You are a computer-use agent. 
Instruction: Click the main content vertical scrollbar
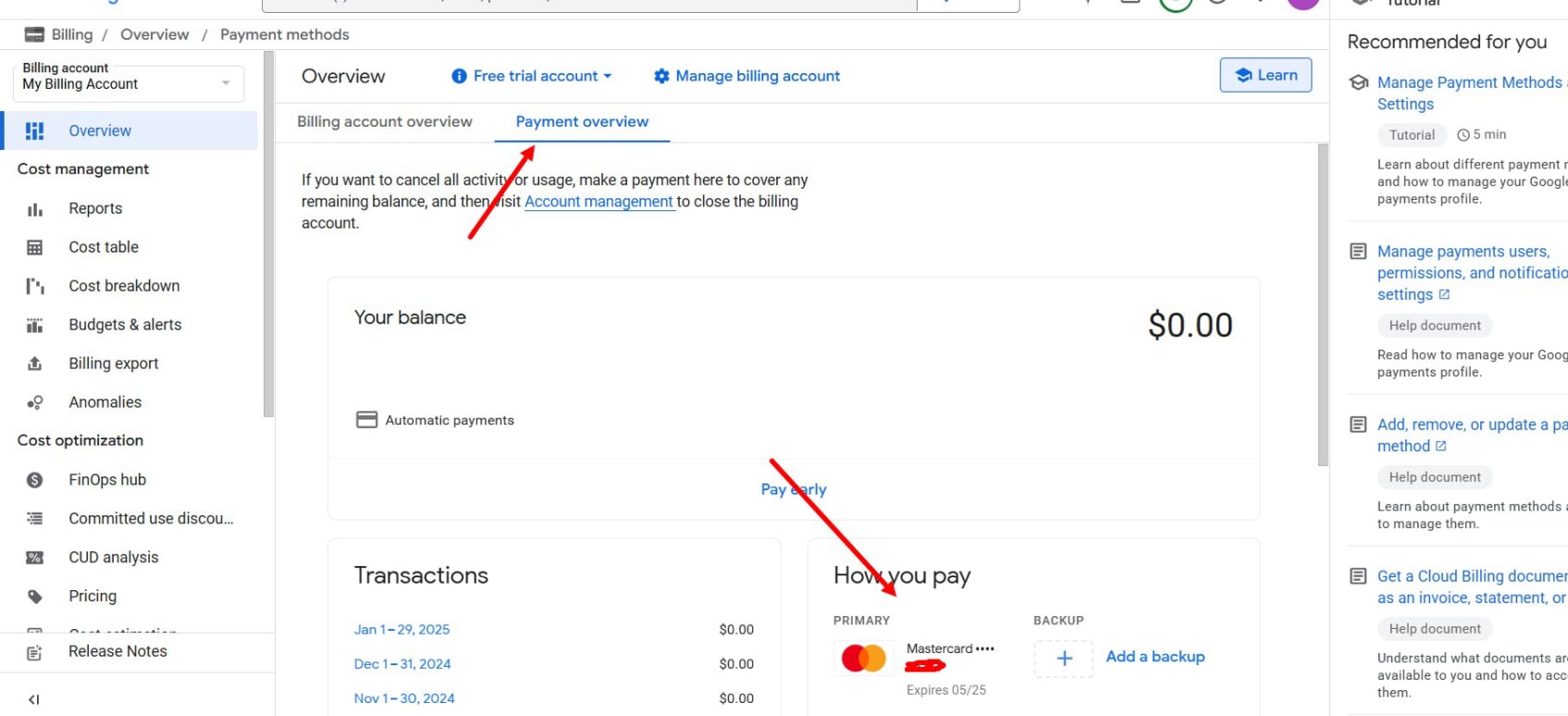[x=1323, y=305]
